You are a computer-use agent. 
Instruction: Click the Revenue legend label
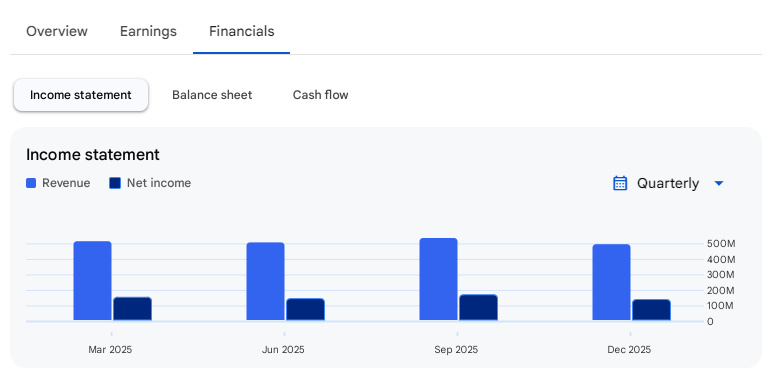click(66, 184)
